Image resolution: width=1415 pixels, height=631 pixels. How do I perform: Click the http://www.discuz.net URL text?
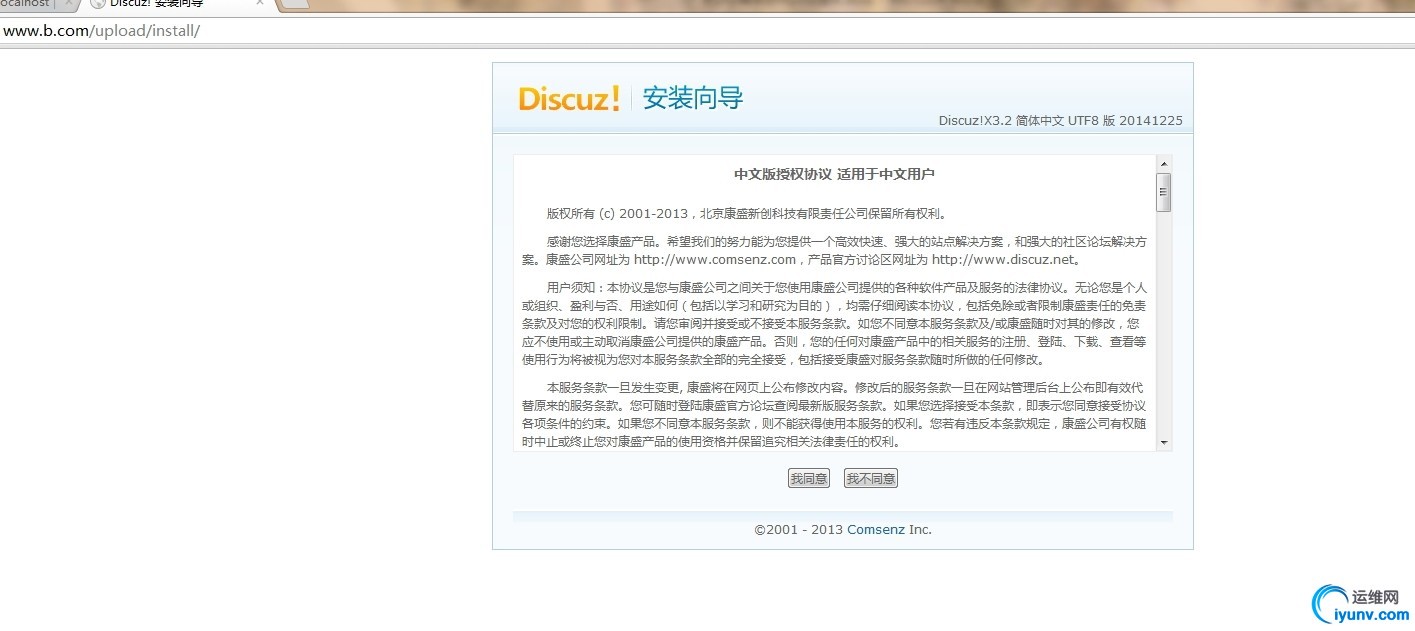1003,260
